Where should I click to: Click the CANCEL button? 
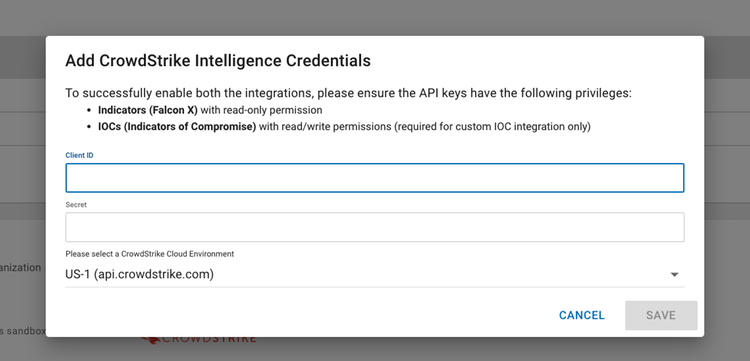coord(582,315)
